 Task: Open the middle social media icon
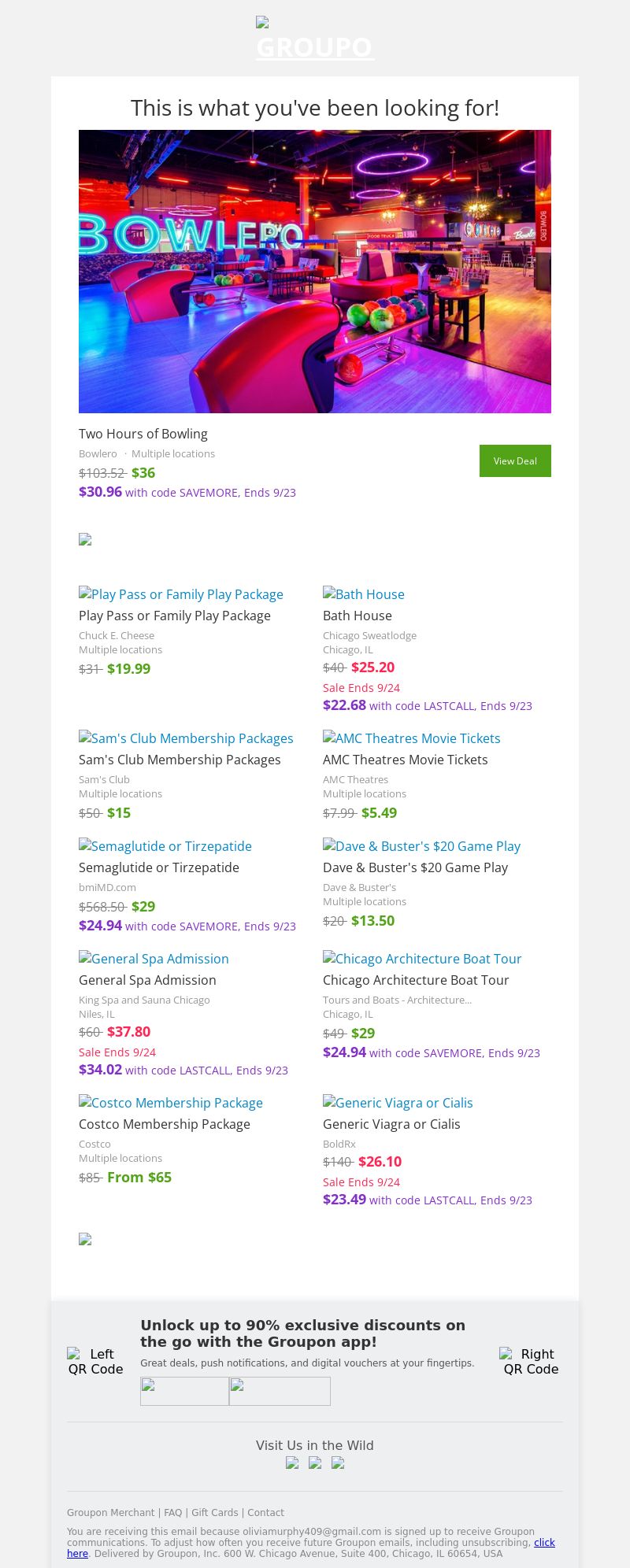(315, 1463)
